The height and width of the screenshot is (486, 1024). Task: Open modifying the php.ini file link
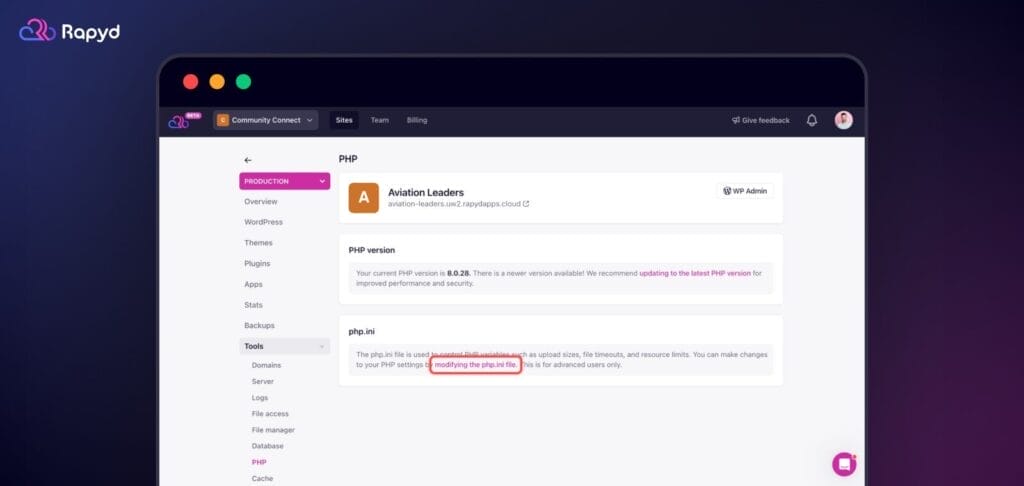(475, 364)
